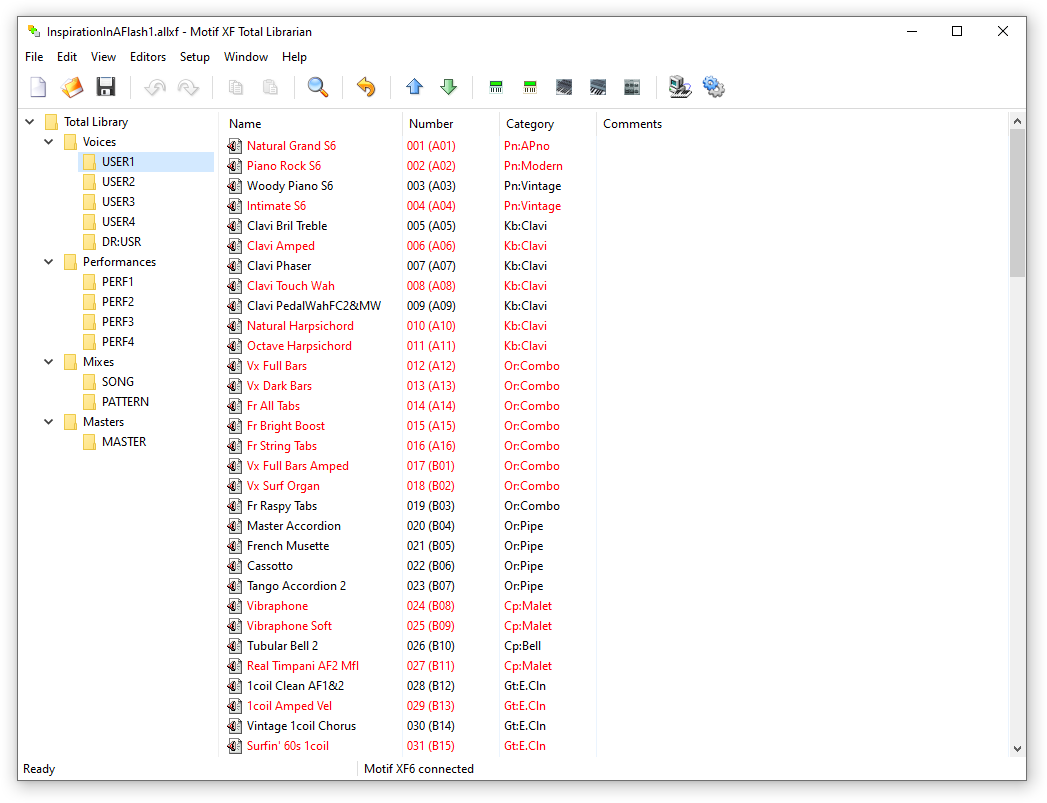Click the Number column header
This screenshot has width=1047, height=803.
tap(431, 124)
